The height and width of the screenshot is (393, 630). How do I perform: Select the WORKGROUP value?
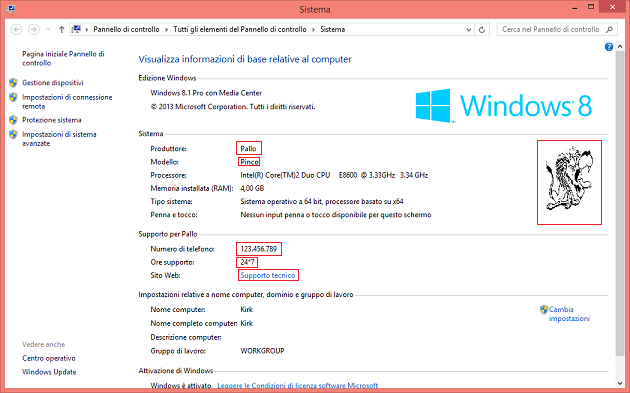(262, 351)
